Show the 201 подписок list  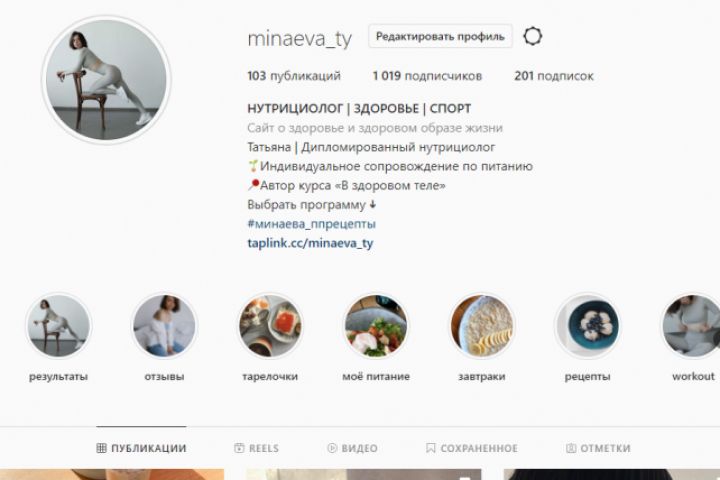coord(554,76)
